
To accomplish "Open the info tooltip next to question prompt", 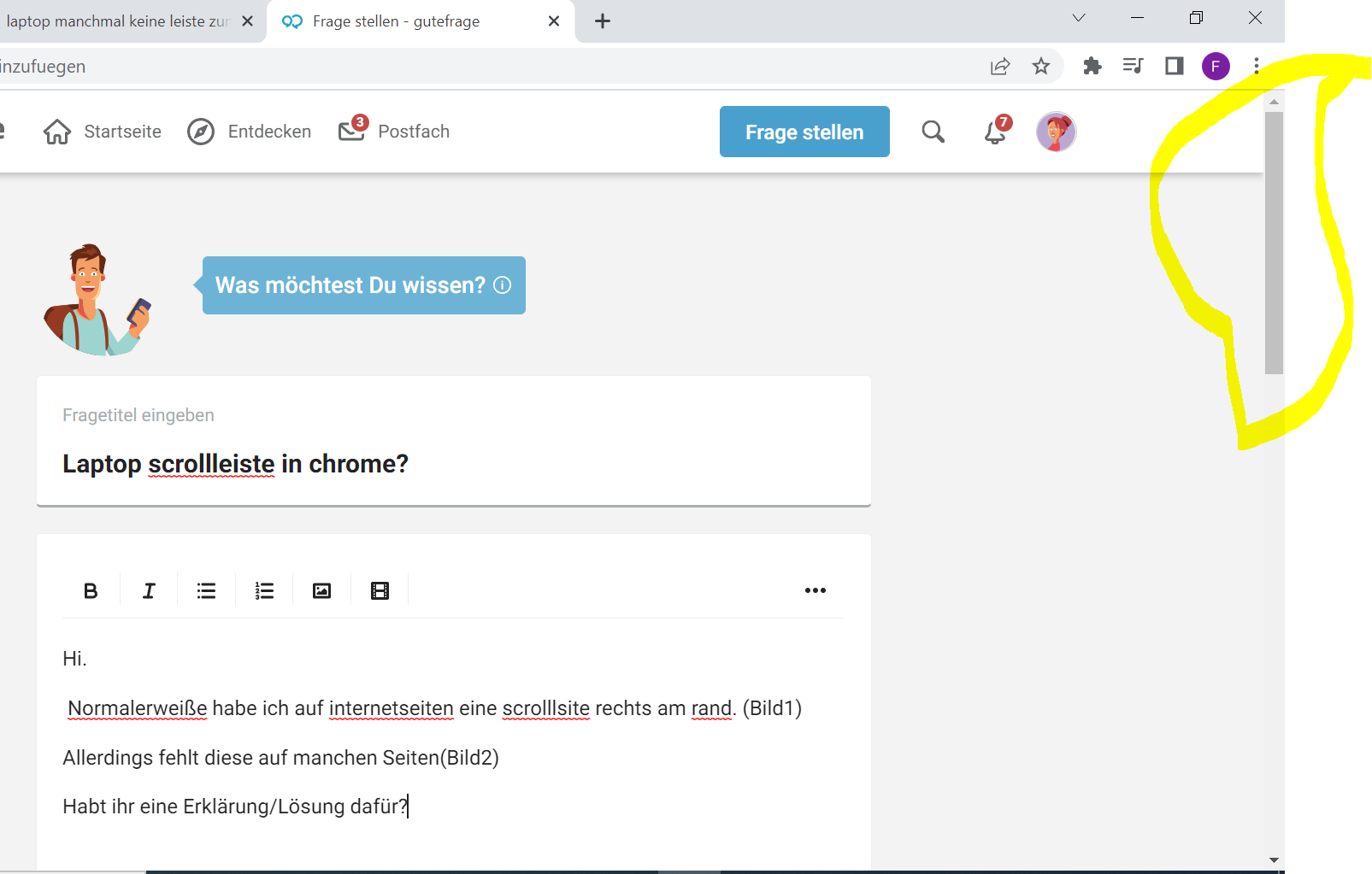I will pos(501,285).
